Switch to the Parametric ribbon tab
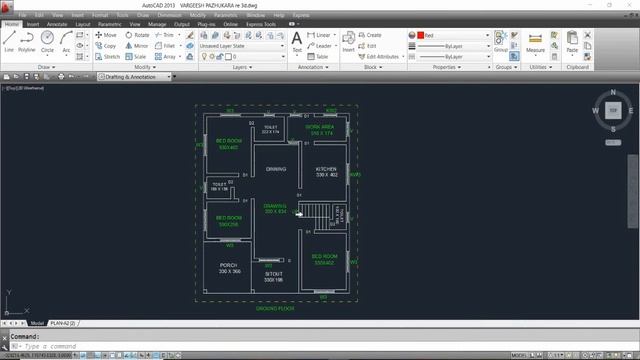640x360 pixels. 109,24
